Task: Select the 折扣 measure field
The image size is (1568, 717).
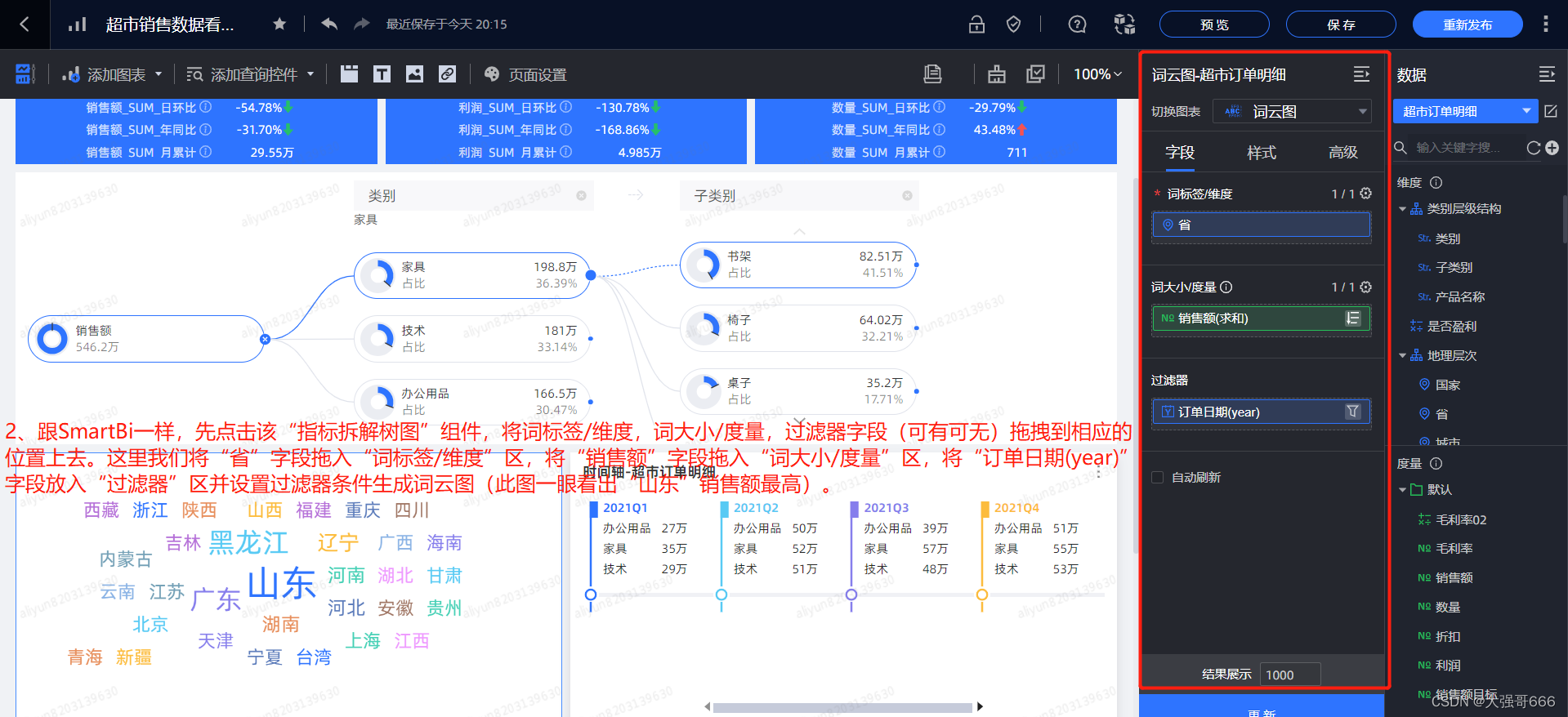Action: 1447,636
